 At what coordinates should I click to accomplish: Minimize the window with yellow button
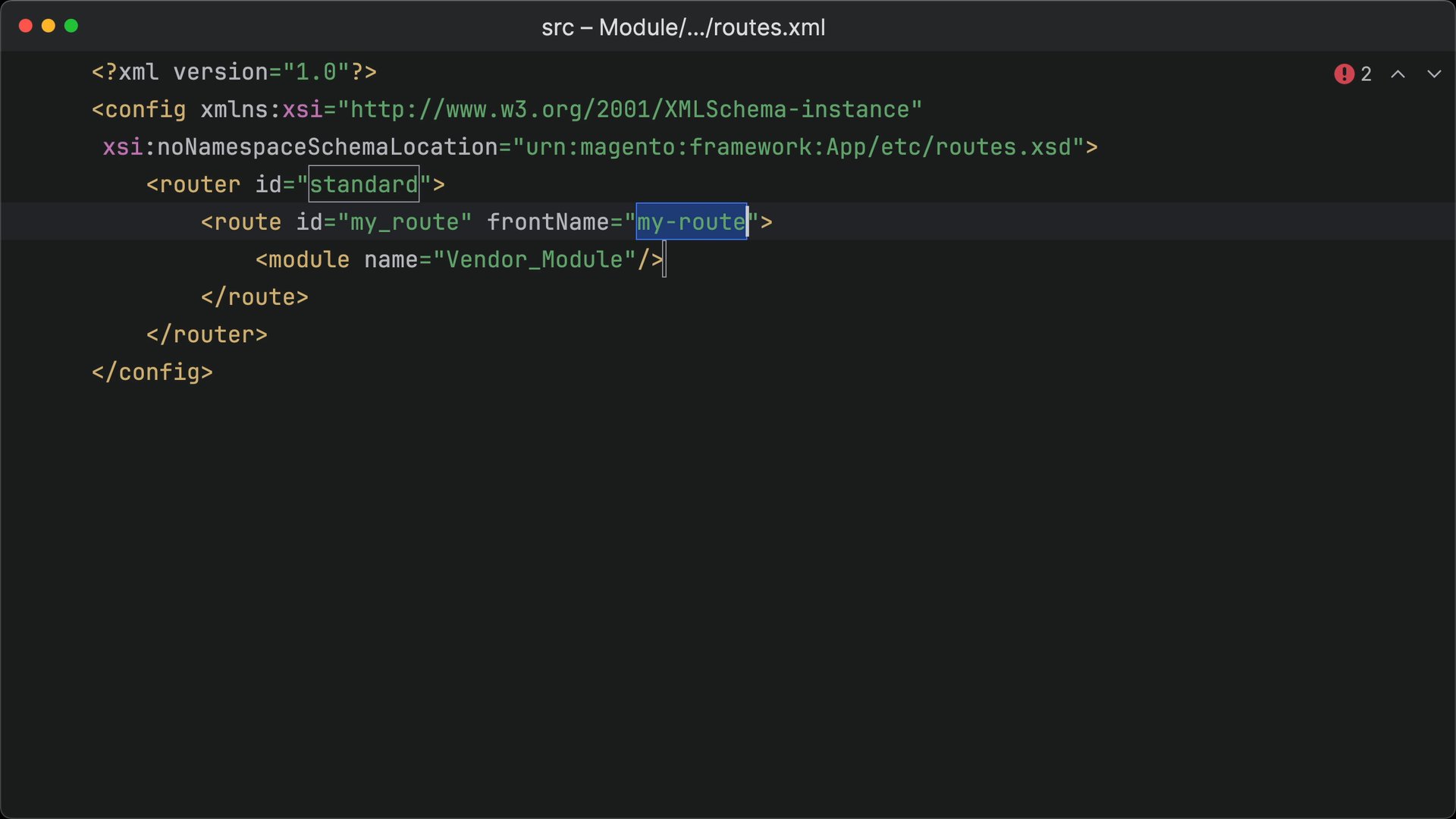tap(48, 26)
